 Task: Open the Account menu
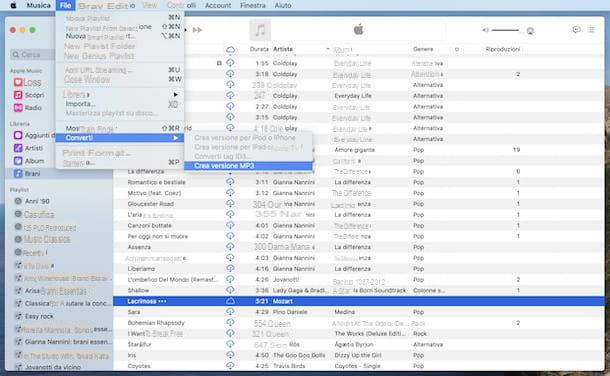(218, 5)
